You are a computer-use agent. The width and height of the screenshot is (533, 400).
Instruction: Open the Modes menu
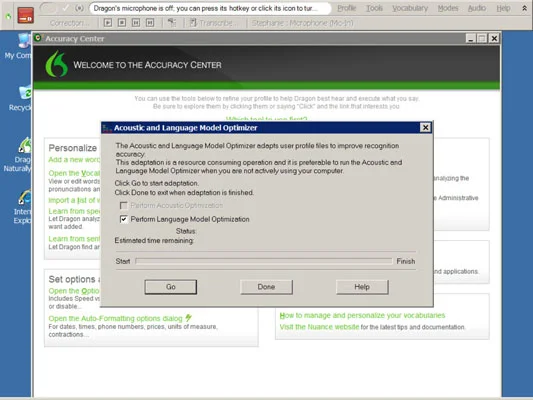coord(448,8)
